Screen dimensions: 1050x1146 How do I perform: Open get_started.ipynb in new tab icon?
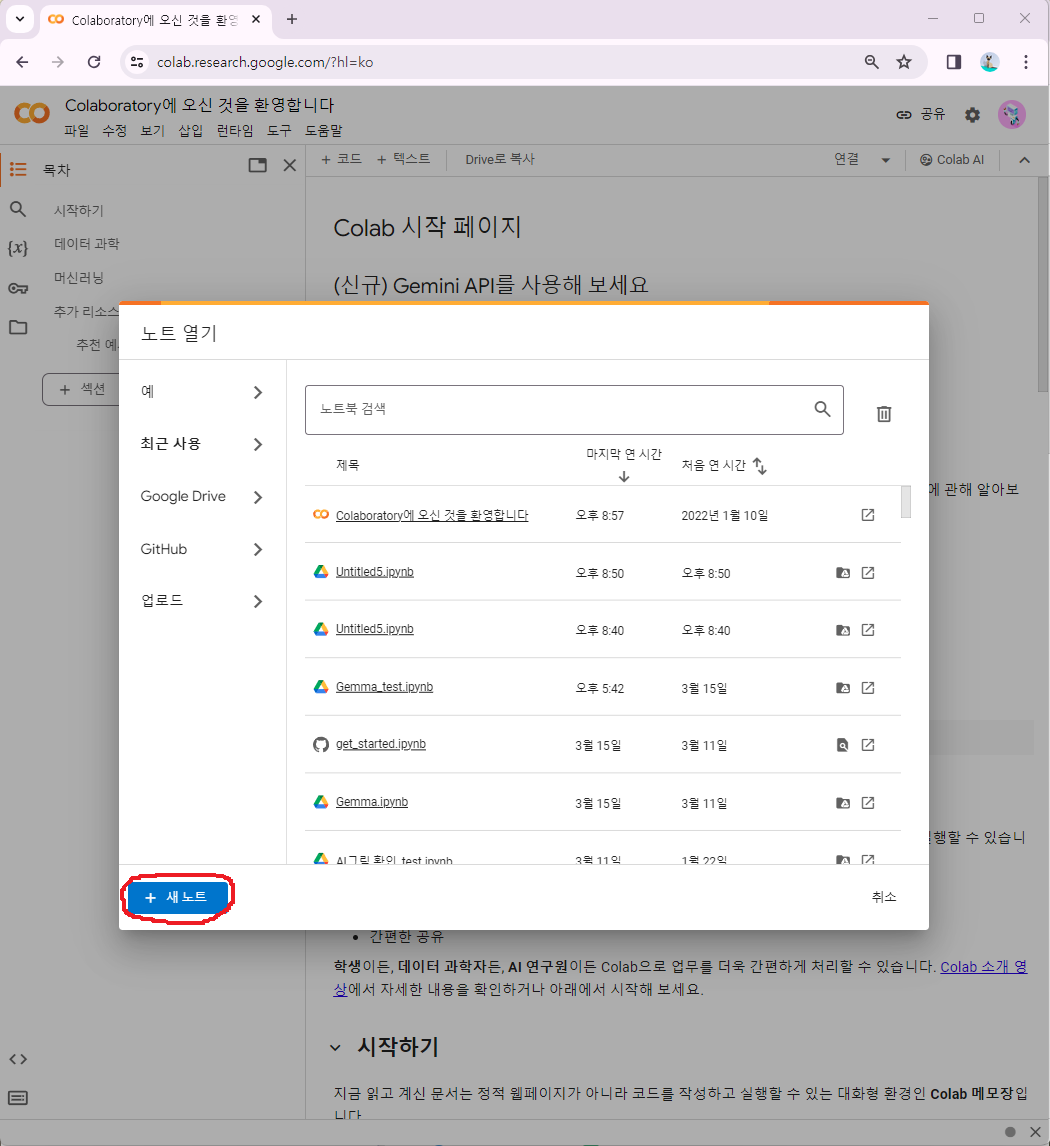pyautogui.click(x=867, y=745)
